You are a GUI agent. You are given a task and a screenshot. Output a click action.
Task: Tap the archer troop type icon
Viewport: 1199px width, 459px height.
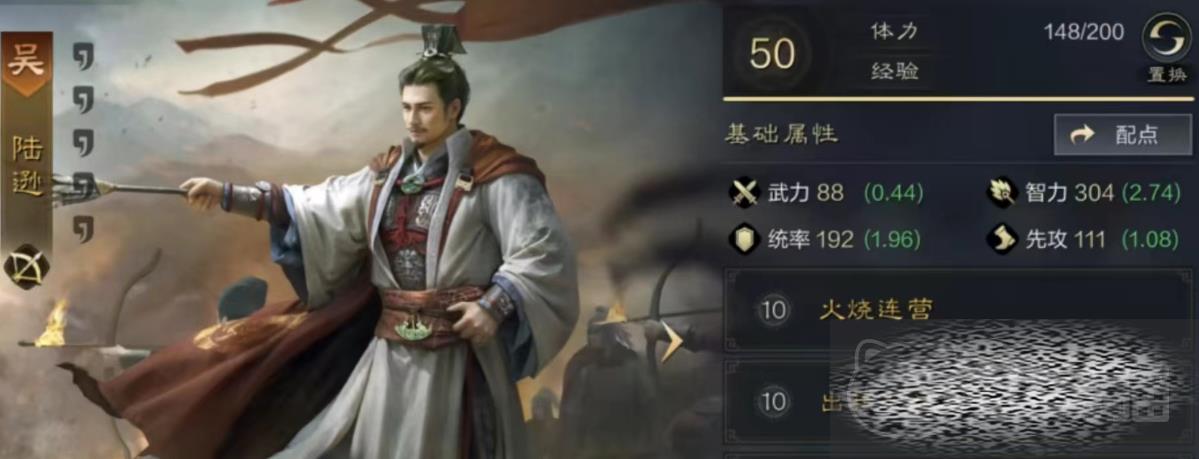[x=27, y=266]
